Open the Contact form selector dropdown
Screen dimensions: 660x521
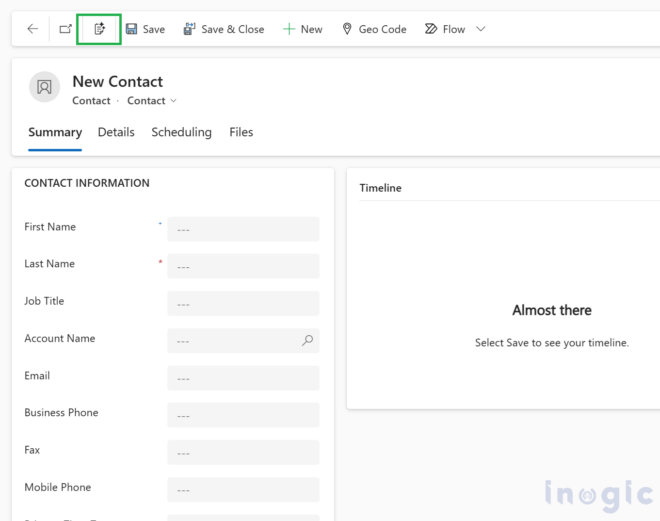tap(152, 101)
